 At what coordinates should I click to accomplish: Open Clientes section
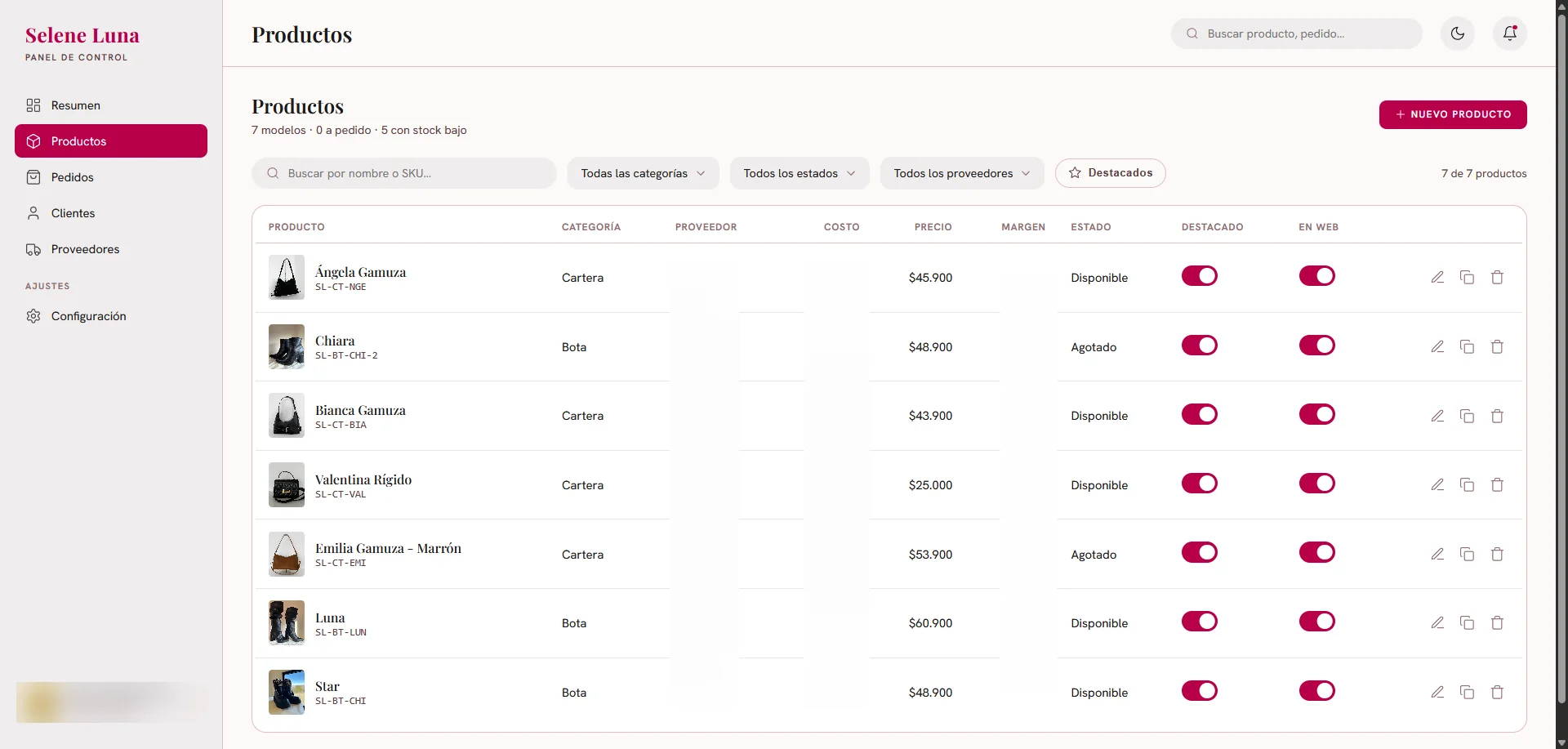pyautogui.click(x=111, y=213)
